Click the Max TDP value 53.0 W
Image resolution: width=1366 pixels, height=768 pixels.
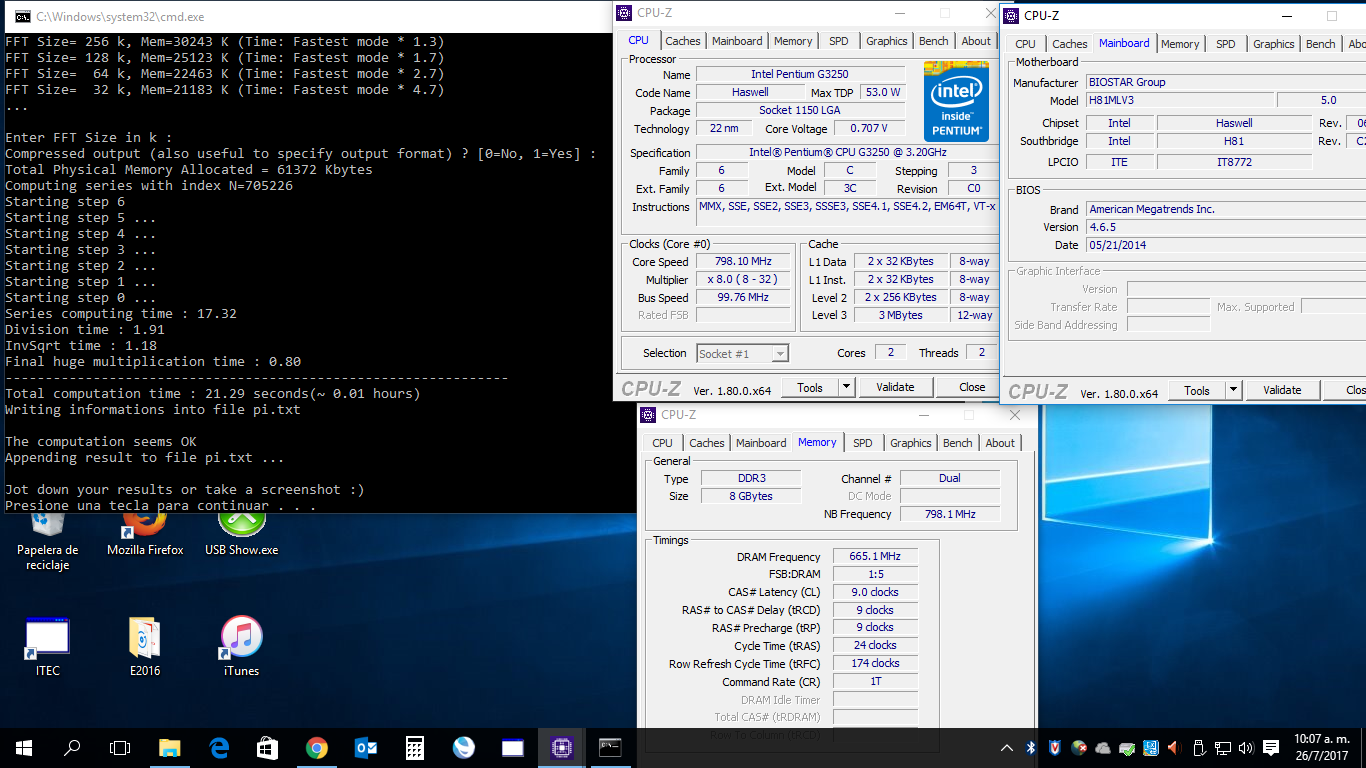883,92
